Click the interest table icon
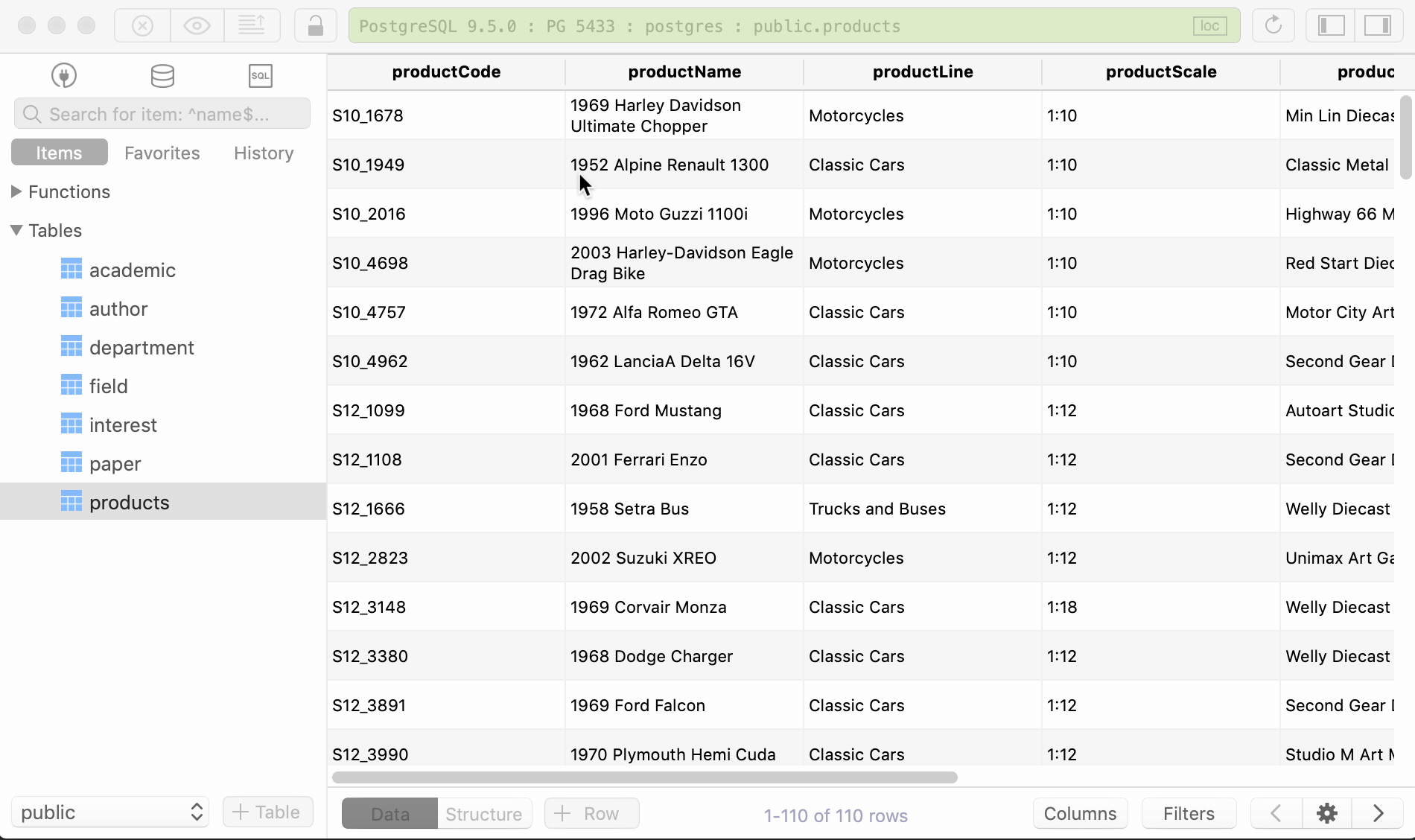This screenshot has height=840, width=1415. click(x=71, y=424)
